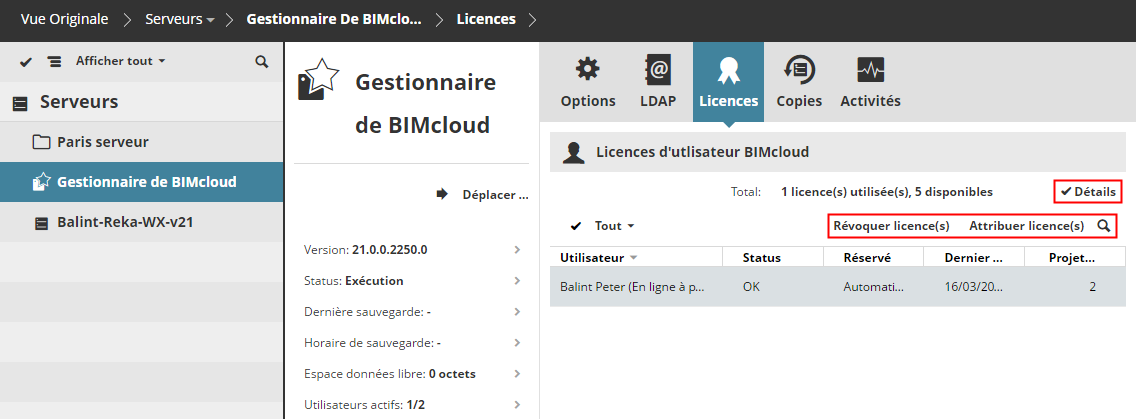This screenshot has width=1136, height=419.
Task: Click the large BIMcloud manager star icon
Action: coord(319,80)
